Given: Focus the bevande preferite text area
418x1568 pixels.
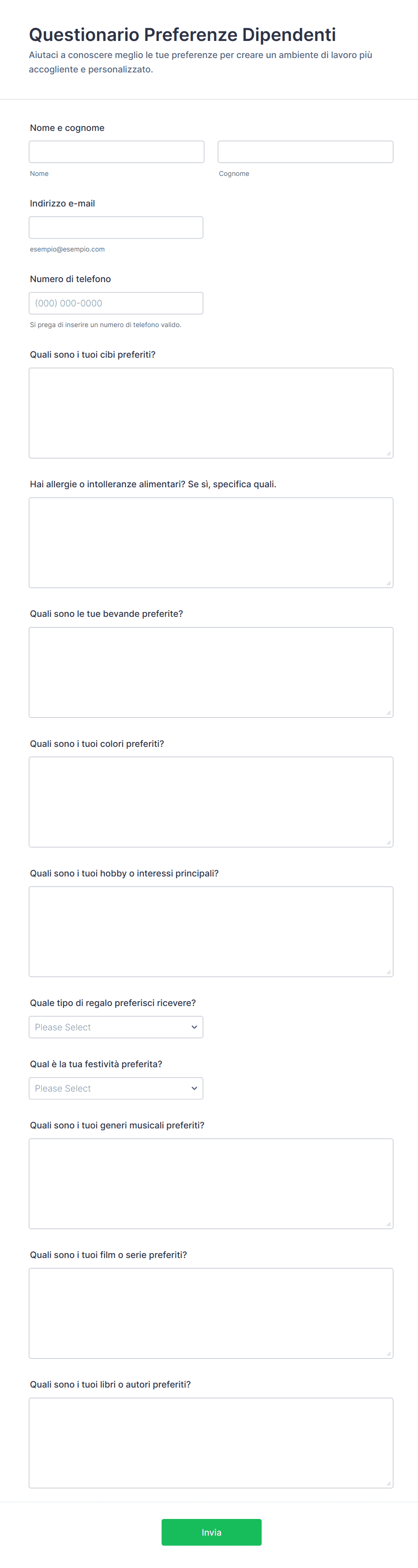Looking at the screenshot, I should click(x=210, y=671).
